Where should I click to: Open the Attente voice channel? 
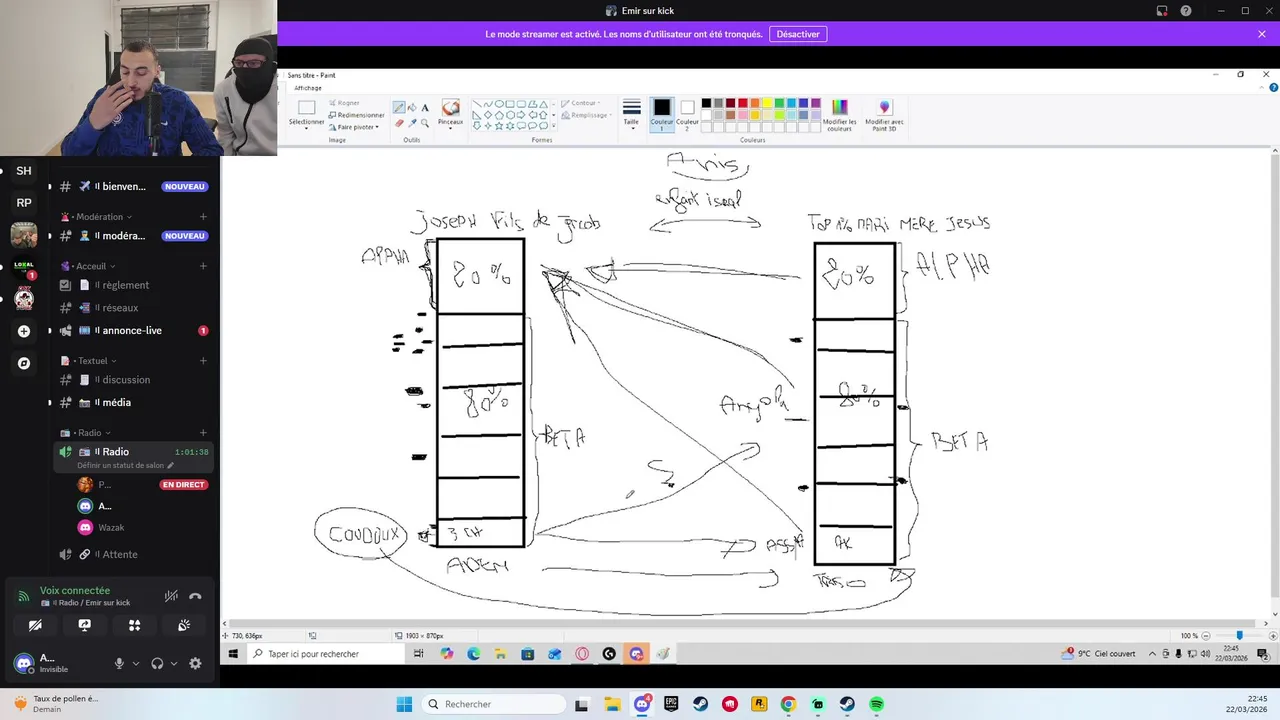coord(133,554)
